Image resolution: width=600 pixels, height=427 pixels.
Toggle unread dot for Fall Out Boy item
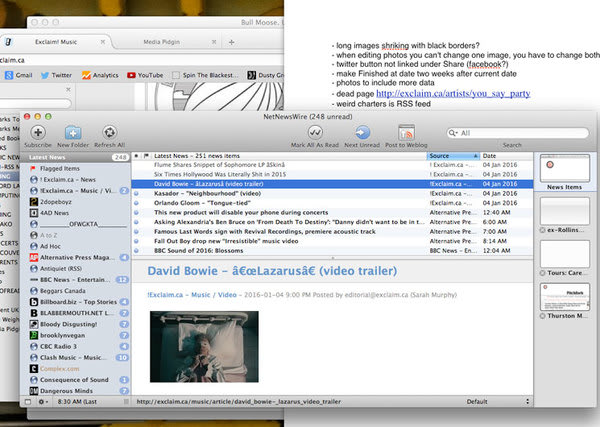pyautogui.click(x=136, y=241)
